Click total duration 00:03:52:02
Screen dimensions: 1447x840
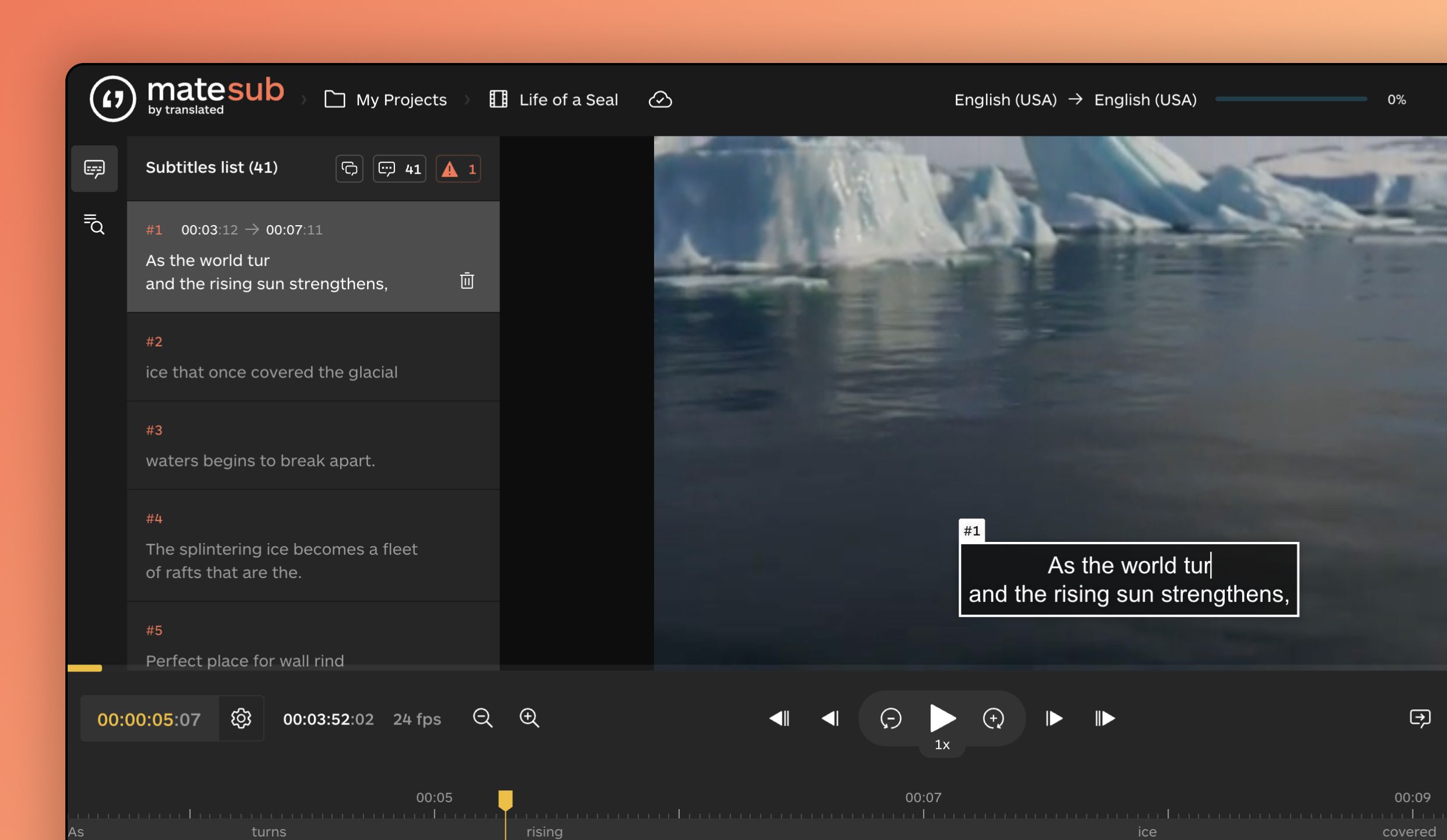pos(328,719)
